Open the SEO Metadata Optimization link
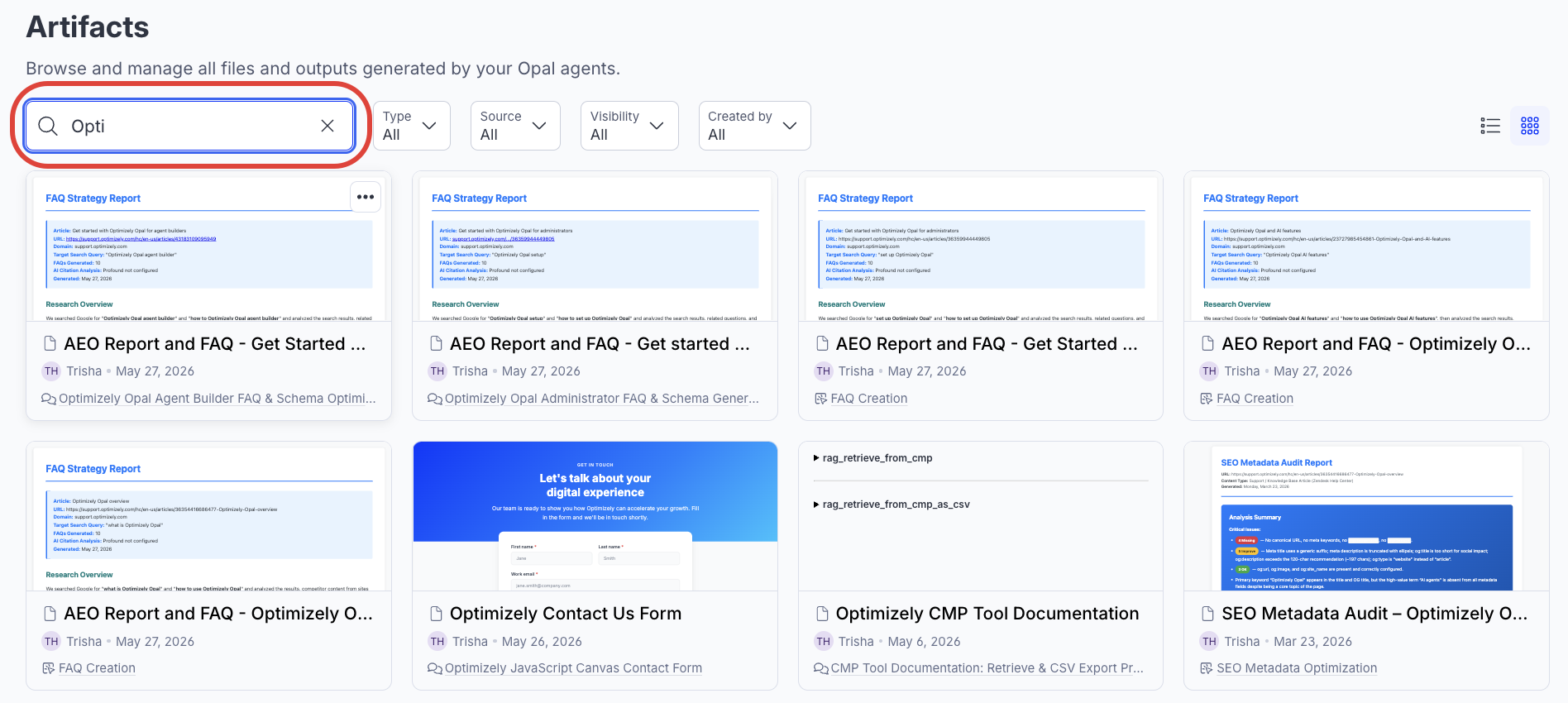The width and height of the screenshot is (1568, 703). pyautogui.click(x=1297, y=668)
